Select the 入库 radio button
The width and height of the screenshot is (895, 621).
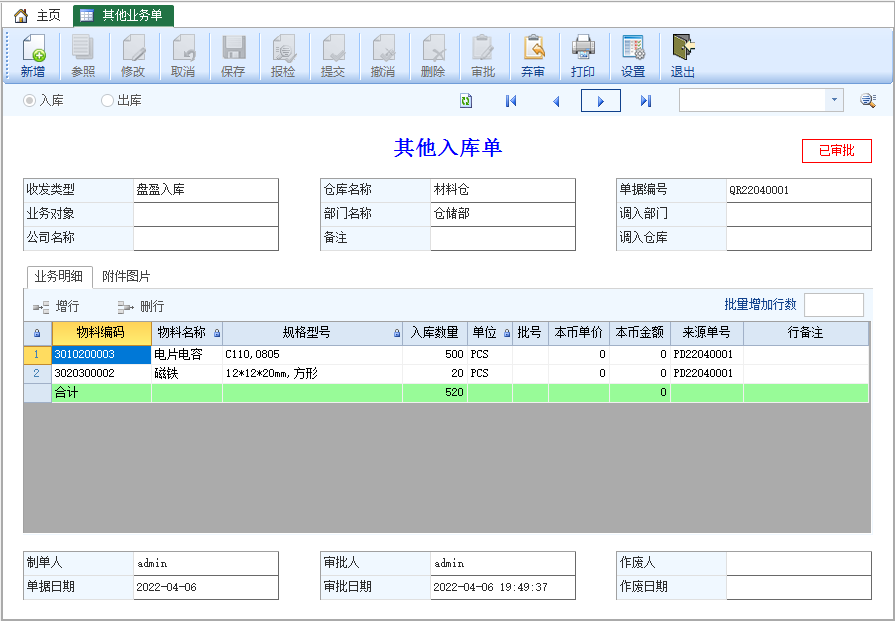click(29, 100)
